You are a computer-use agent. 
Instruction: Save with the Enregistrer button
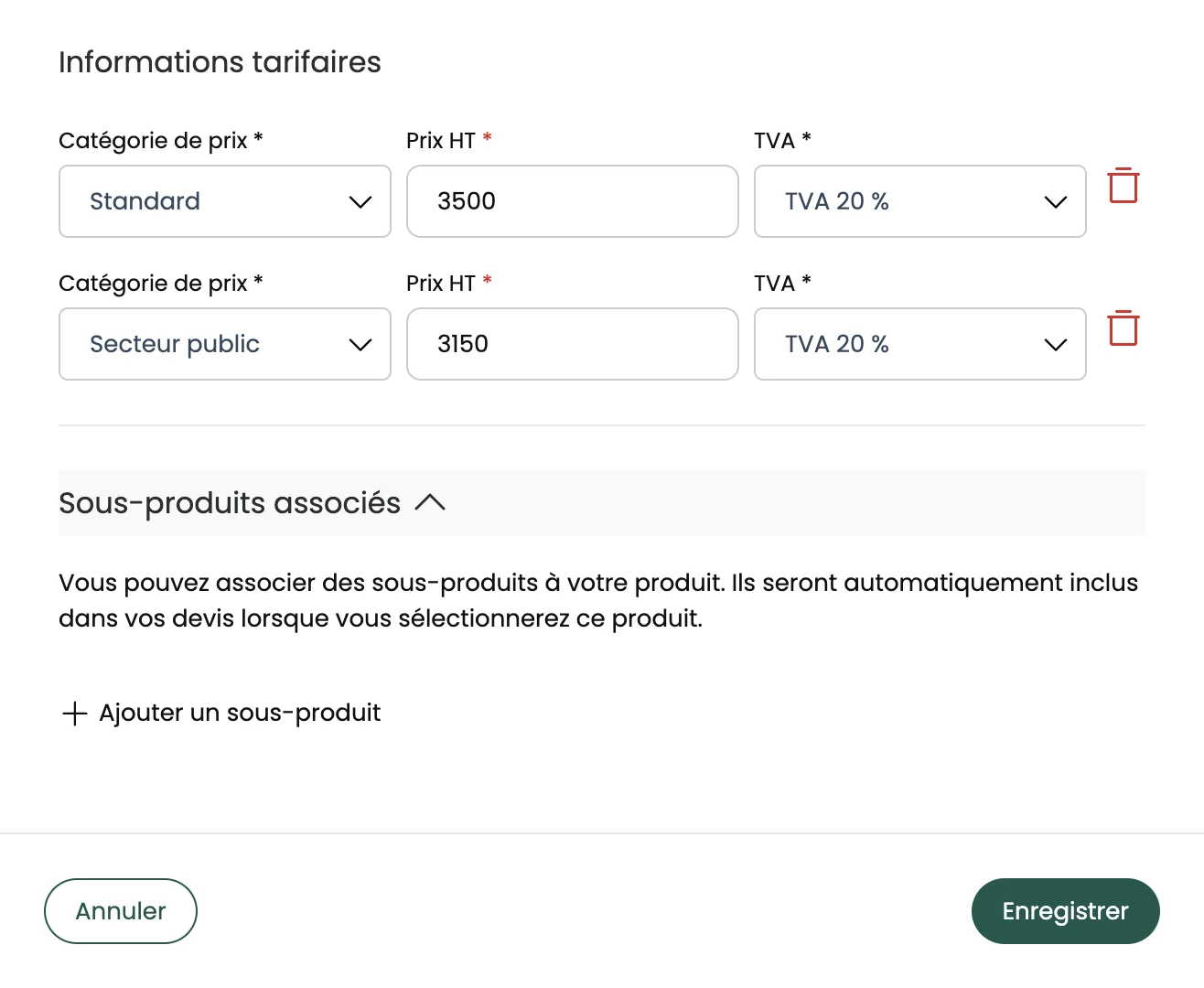click(x=1066, y=911)
